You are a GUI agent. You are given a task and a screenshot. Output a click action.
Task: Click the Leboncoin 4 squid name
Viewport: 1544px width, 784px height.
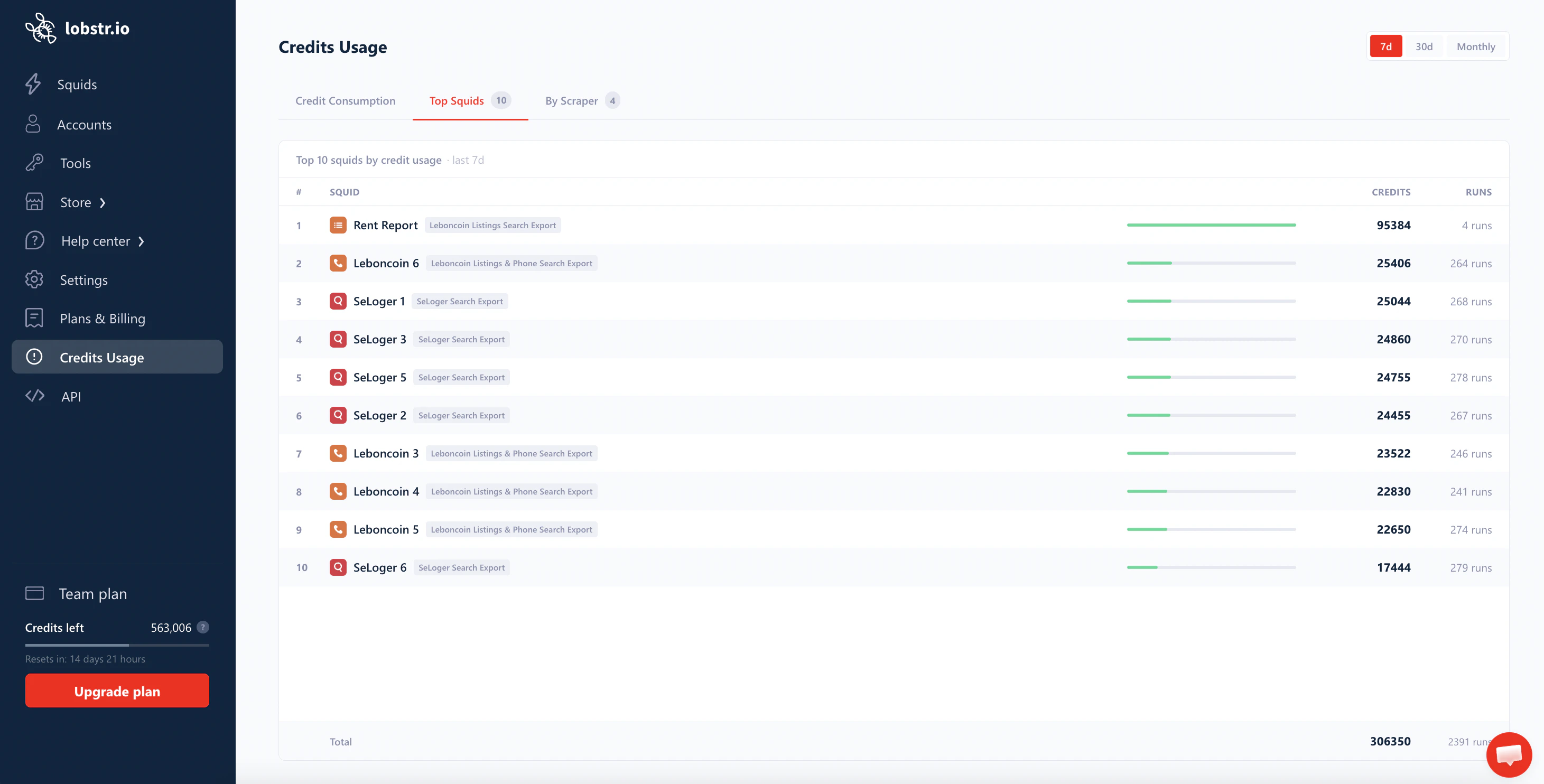coord(386,491)
